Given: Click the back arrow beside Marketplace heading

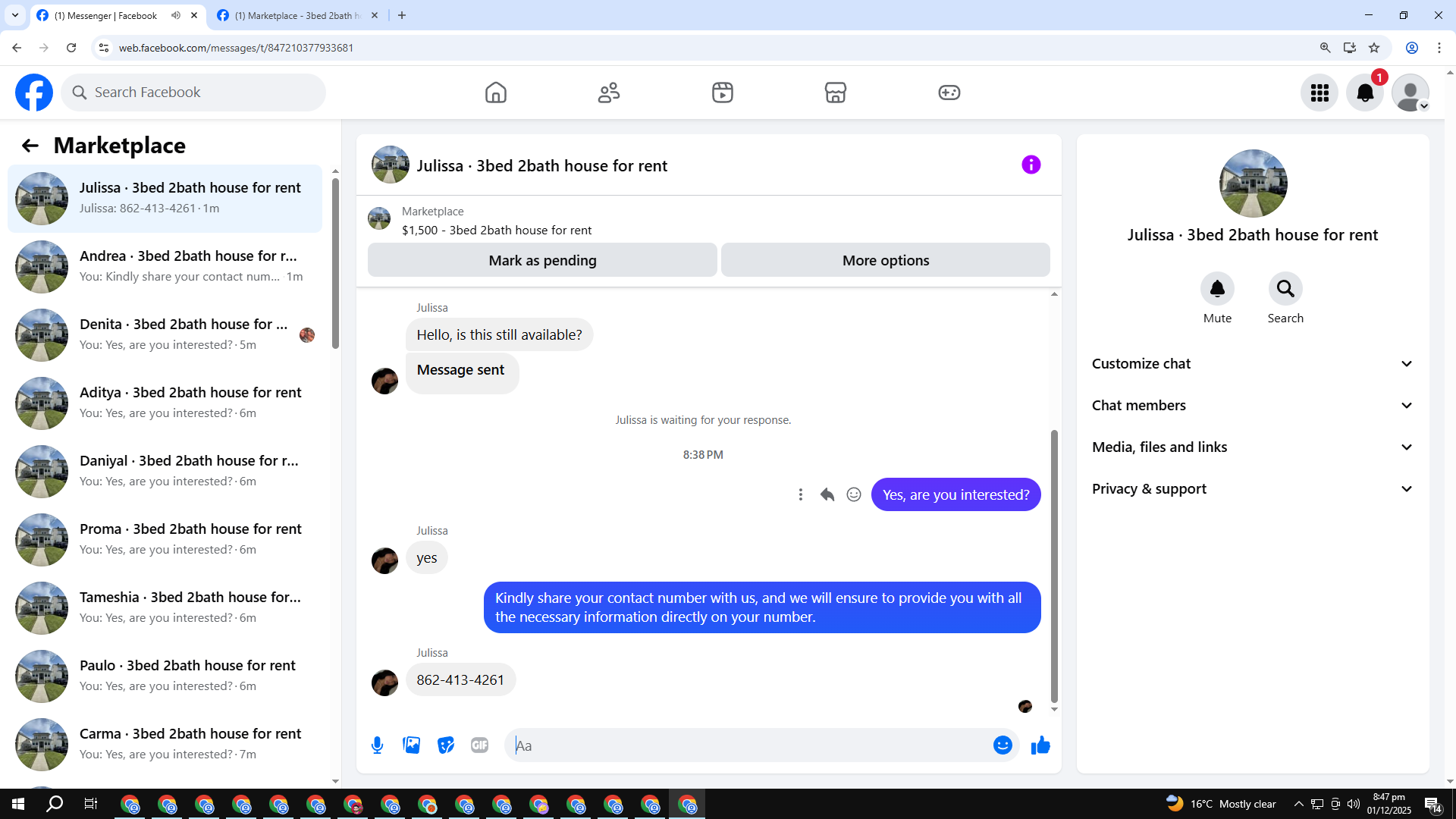Looking at the screenshot, I should click(30, 146).
